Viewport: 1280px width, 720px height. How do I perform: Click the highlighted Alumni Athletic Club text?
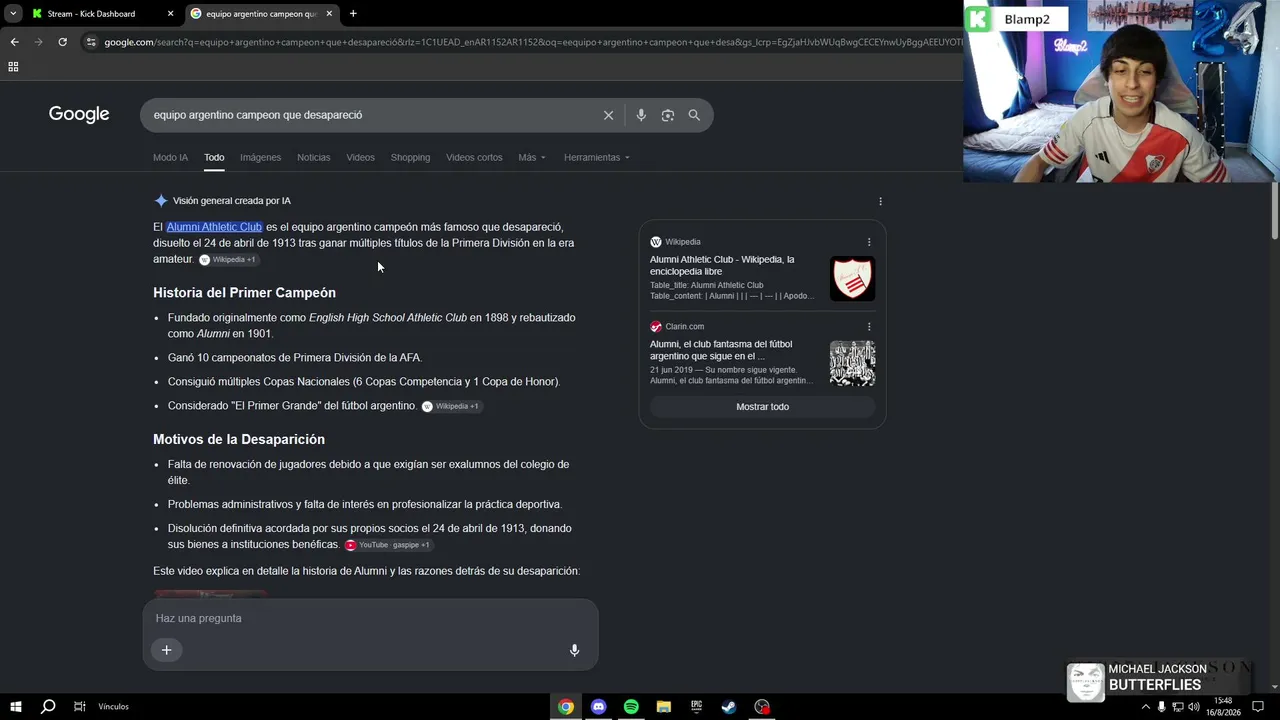coord(214,227)
